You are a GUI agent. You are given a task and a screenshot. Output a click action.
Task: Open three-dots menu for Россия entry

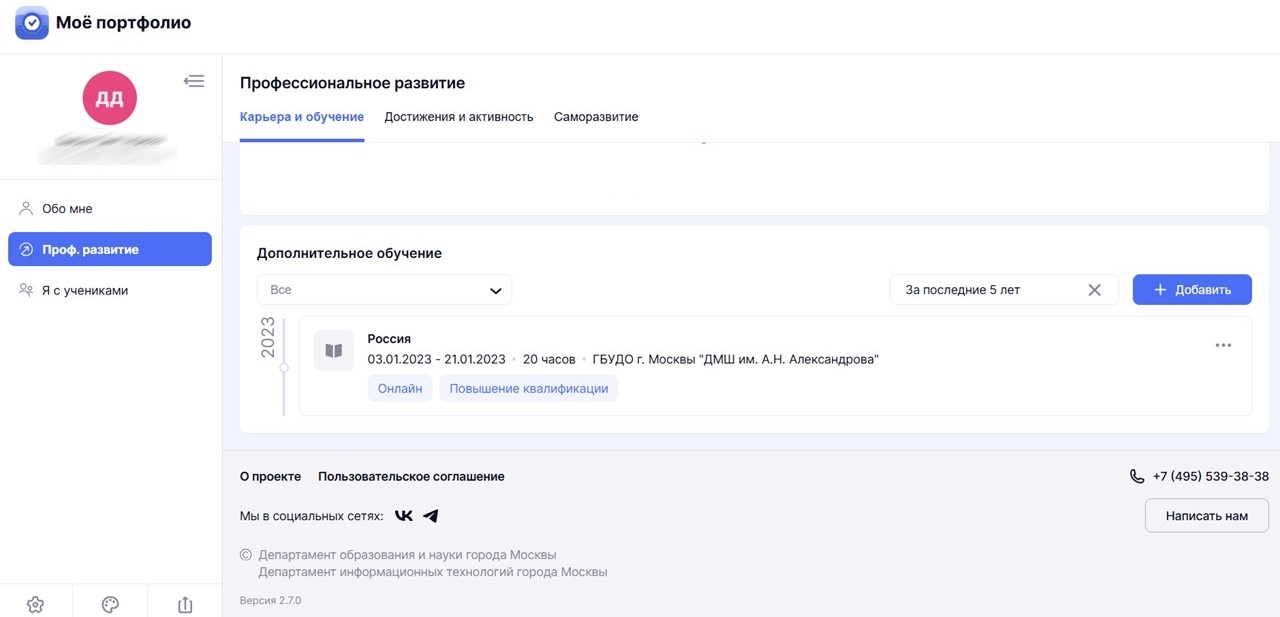(1223, 345)
